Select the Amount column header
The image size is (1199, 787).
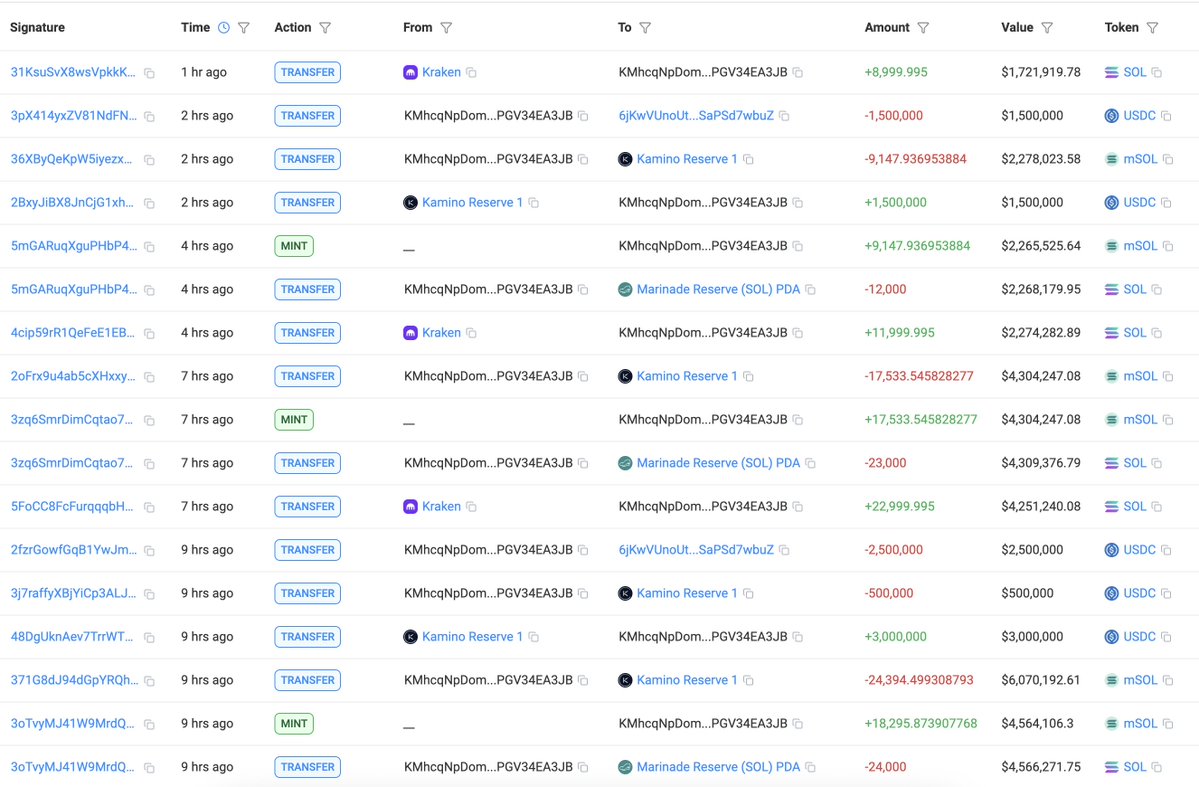point(887,28)
